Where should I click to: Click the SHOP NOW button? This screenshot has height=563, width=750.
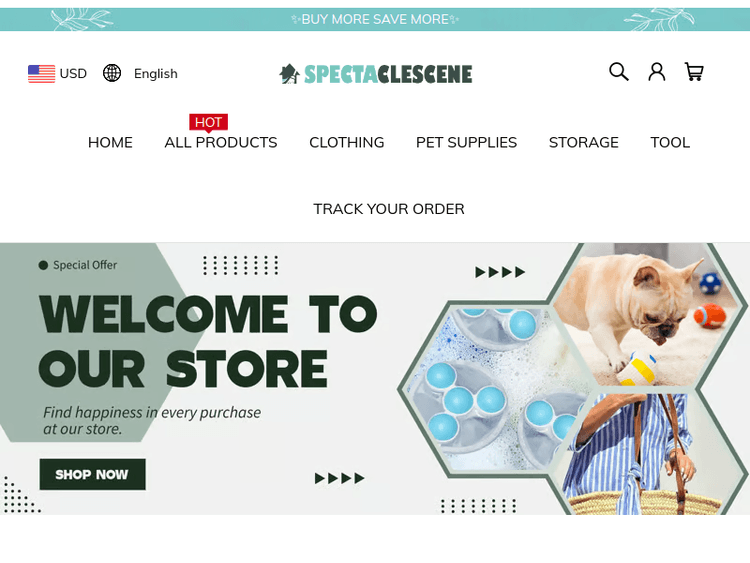coord(92,474)
